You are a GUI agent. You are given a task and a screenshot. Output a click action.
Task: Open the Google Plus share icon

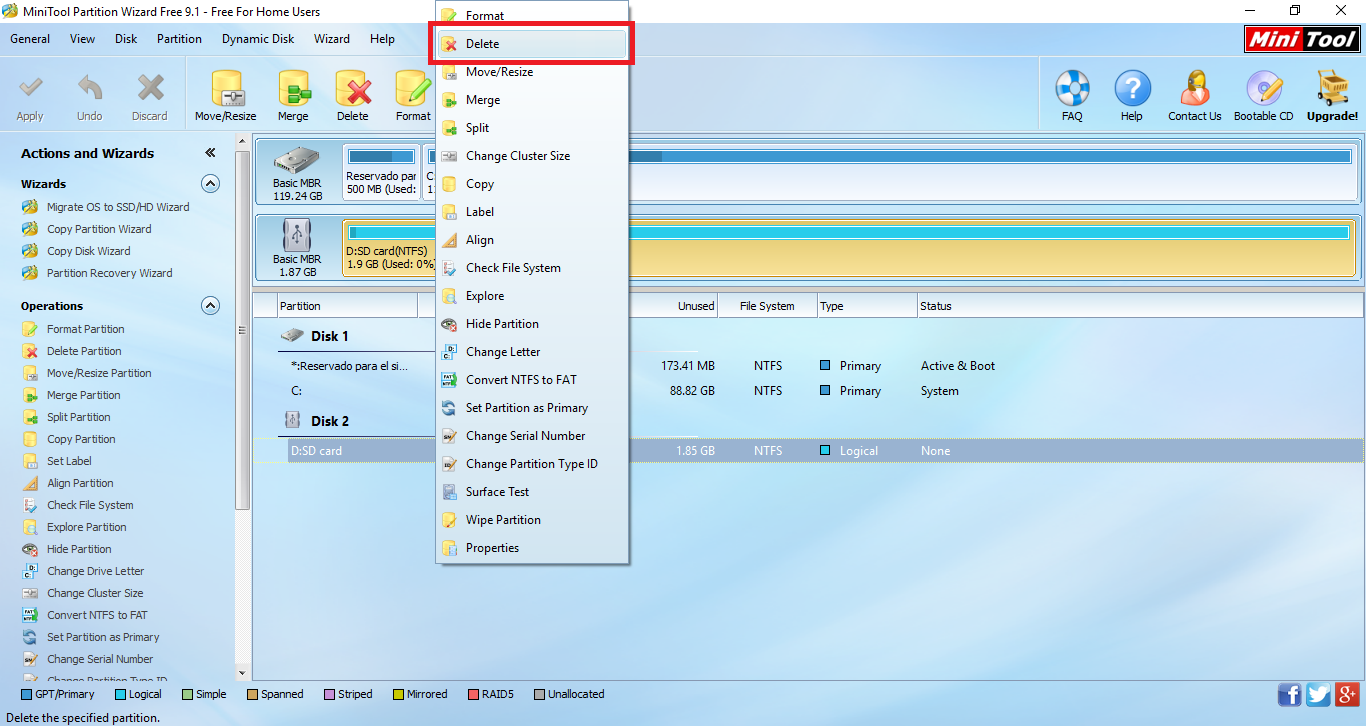pos(1347,695)
